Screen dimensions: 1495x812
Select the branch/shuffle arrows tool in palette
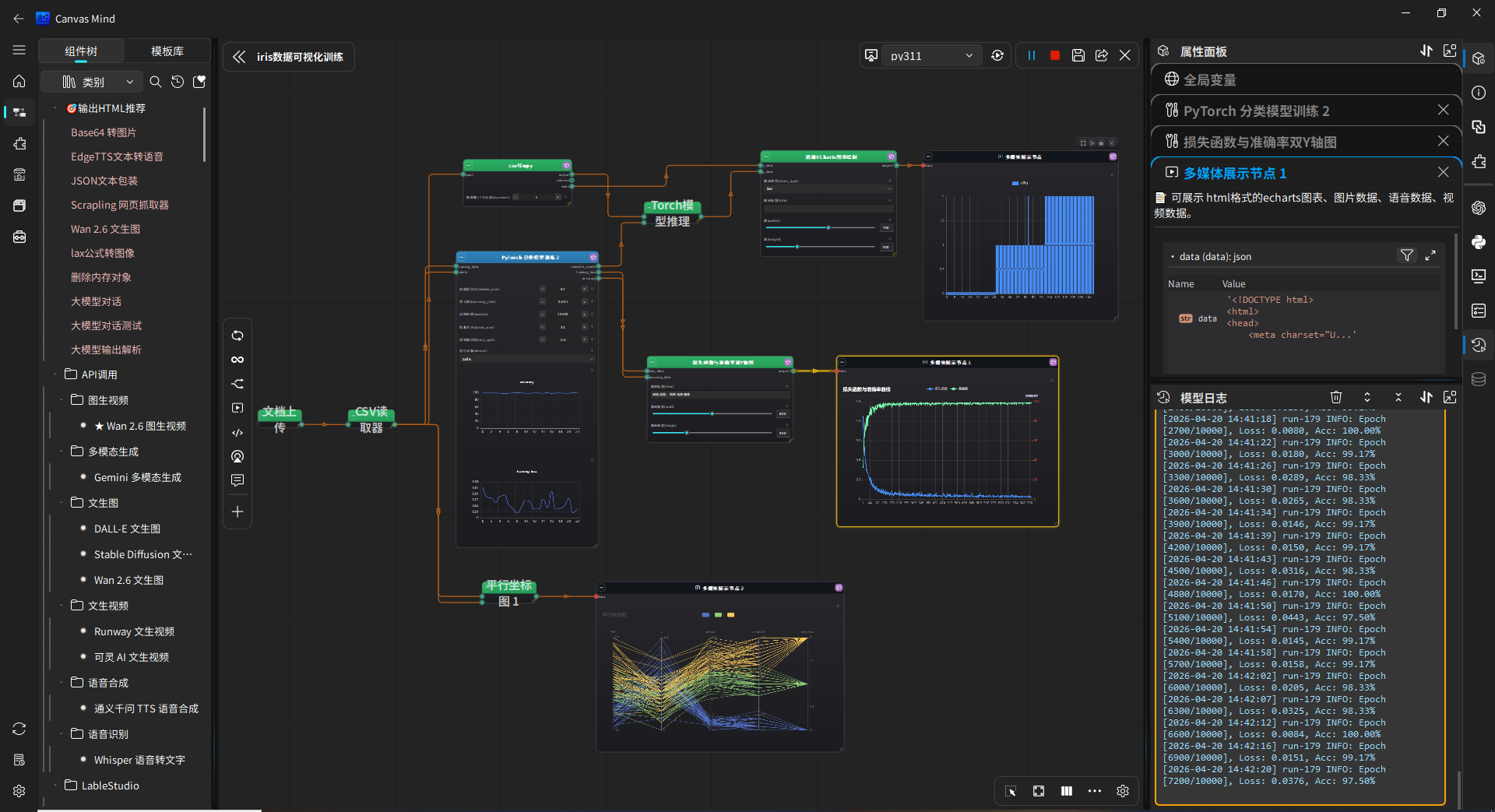point(237,384)
